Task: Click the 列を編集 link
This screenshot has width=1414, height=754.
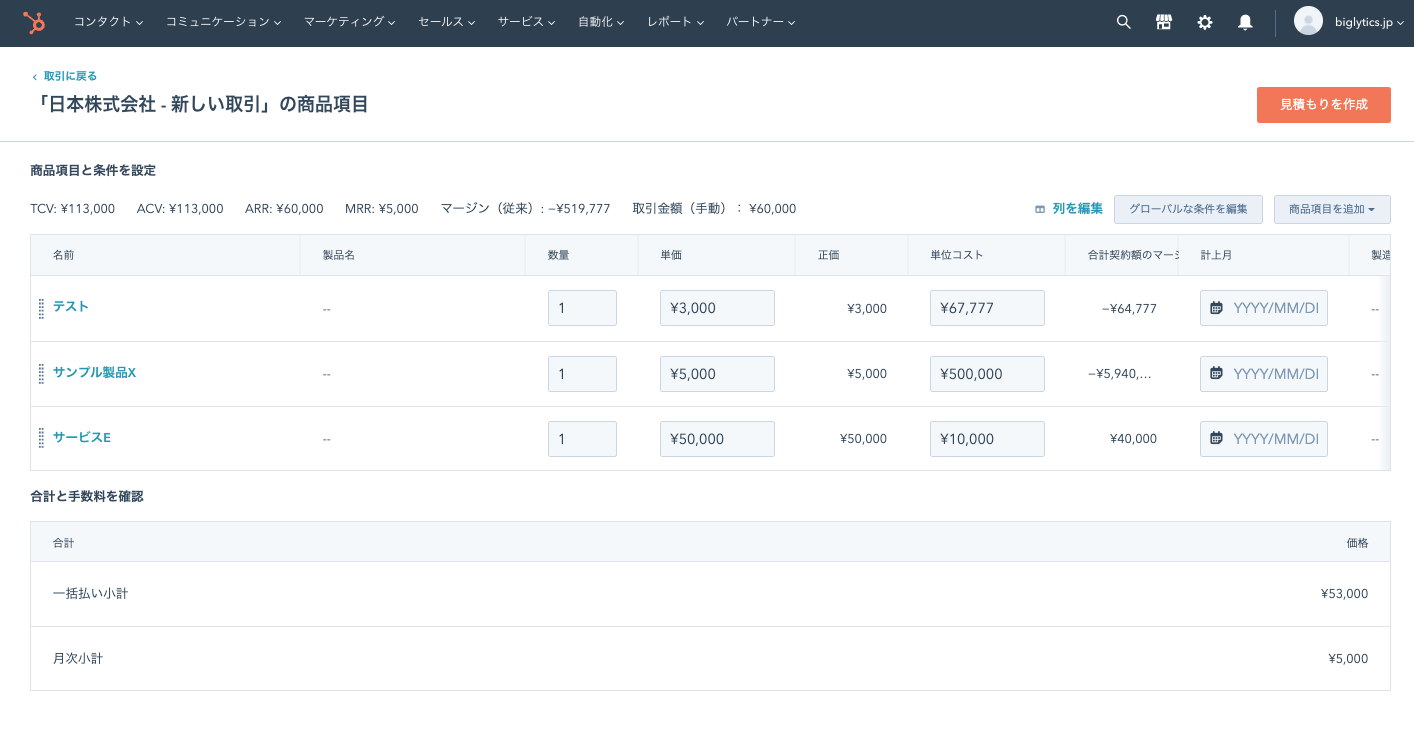Action: click(x=1077, y=209)
